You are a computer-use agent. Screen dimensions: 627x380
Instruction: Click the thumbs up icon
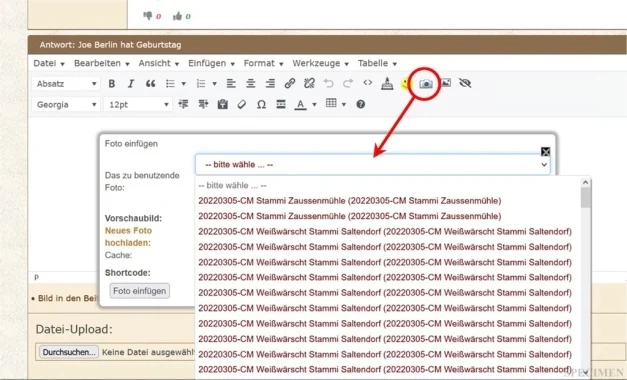point(178,16)
